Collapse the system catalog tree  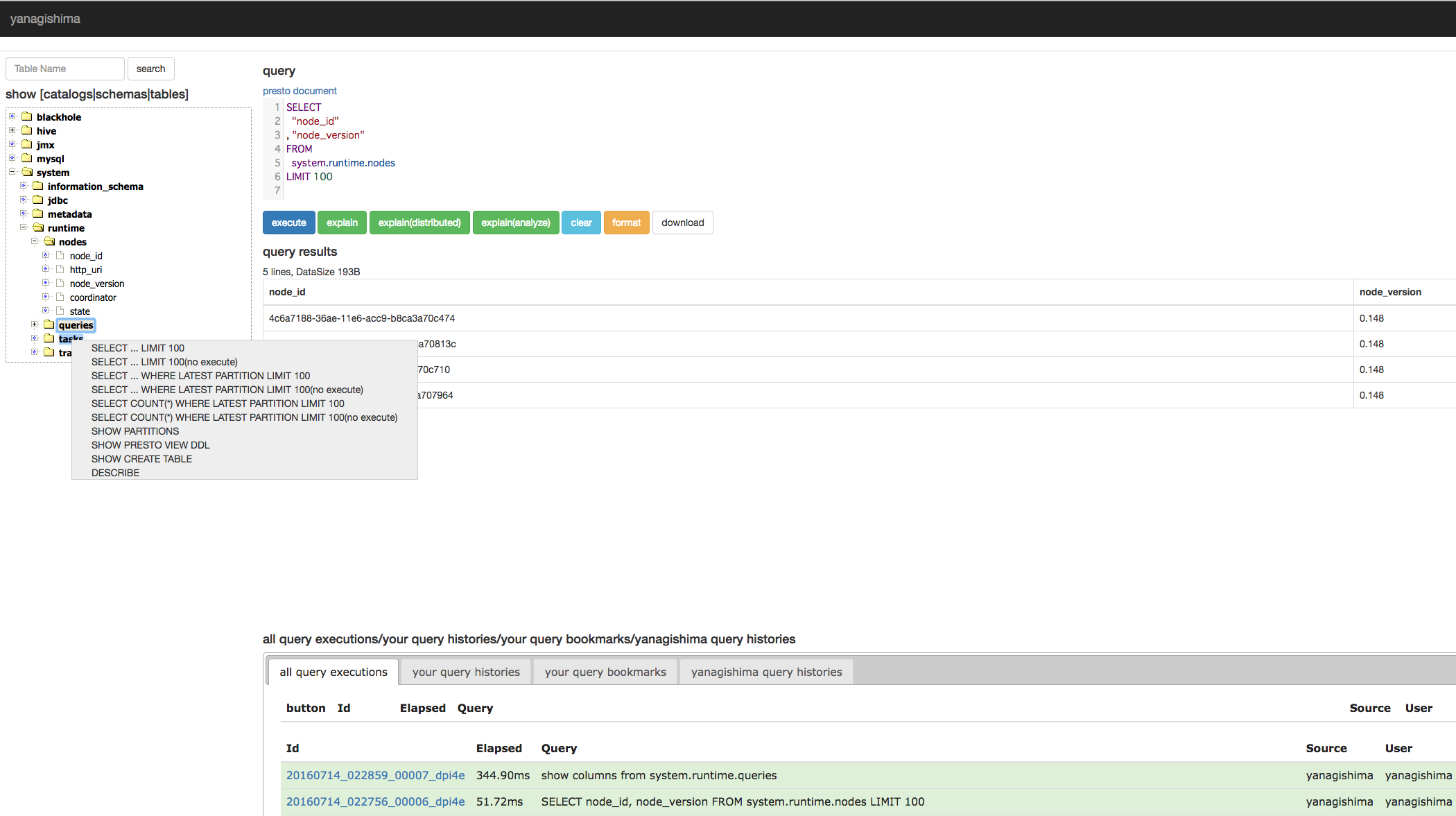coord(12,172)
